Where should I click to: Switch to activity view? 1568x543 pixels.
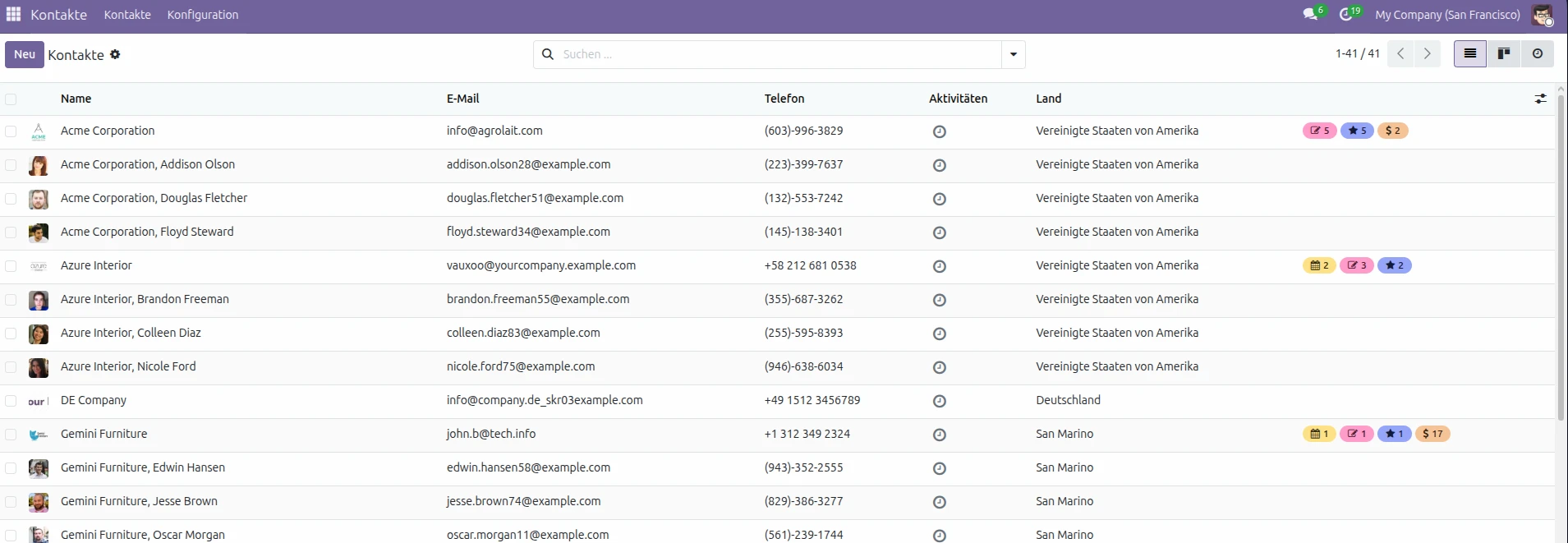pos(1538,54)
